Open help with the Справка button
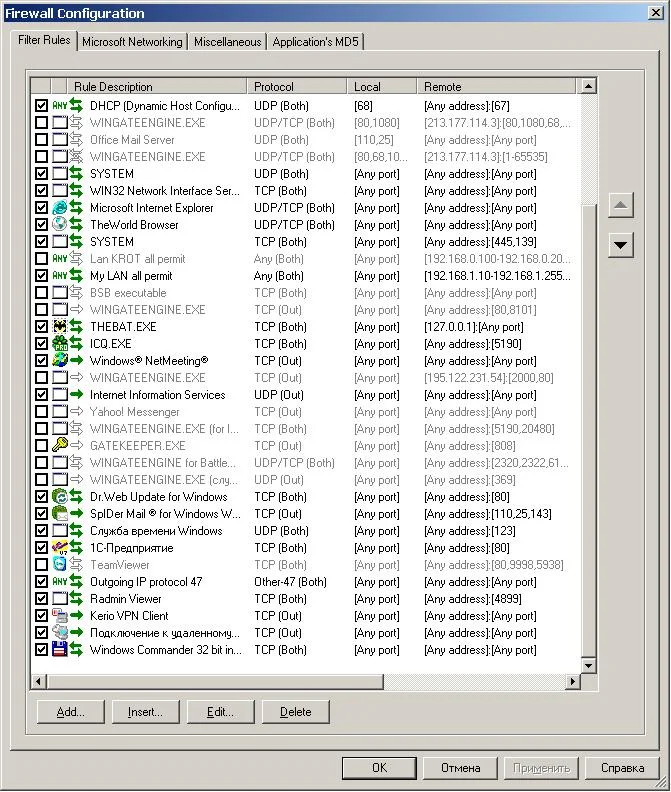Image resolution: width=671 pixels, height=792 pixels. 622,768
